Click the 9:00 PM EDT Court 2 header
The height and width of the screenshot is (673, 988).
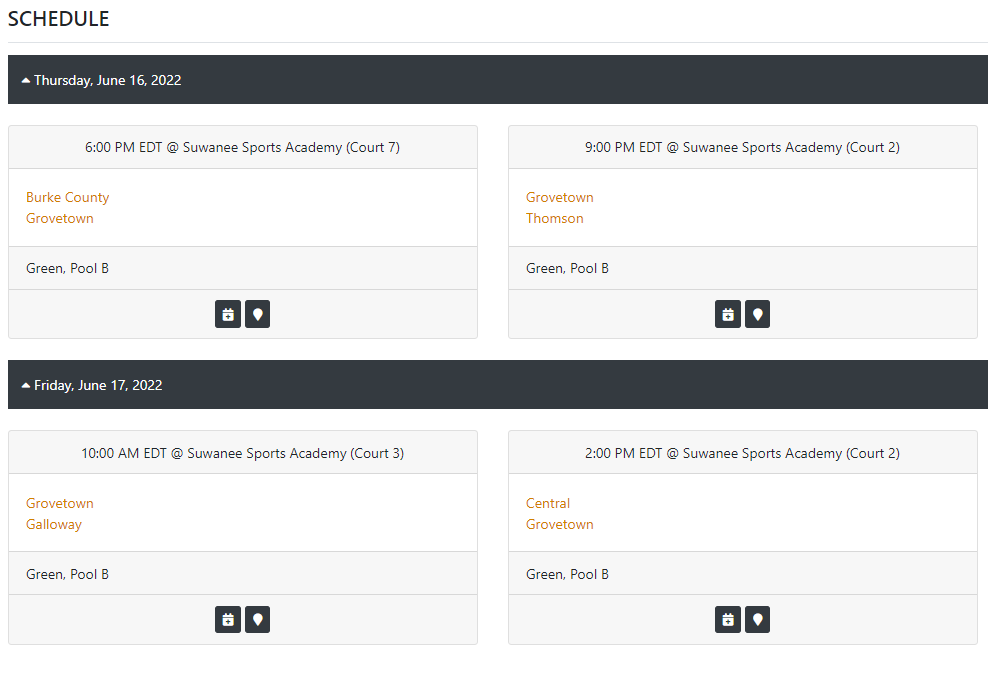pyautogui.click(x=742, y=147)
